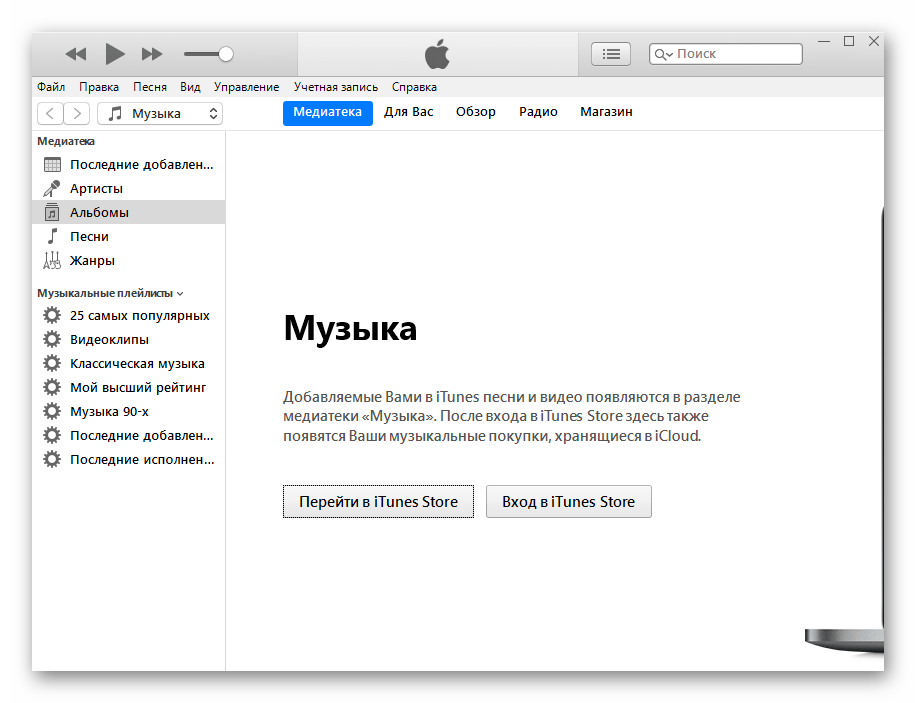The image size is (916, 703).
Task: Select the Песни note icon
Action: [x=52, y=236]
